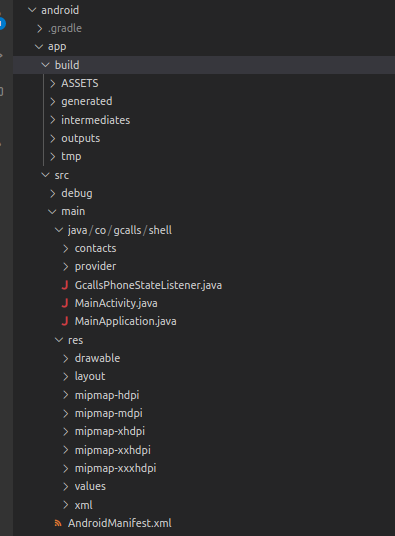The image size is (395, 536).
Task: Collapse the res folder chevron
Action: pos(59,340)
